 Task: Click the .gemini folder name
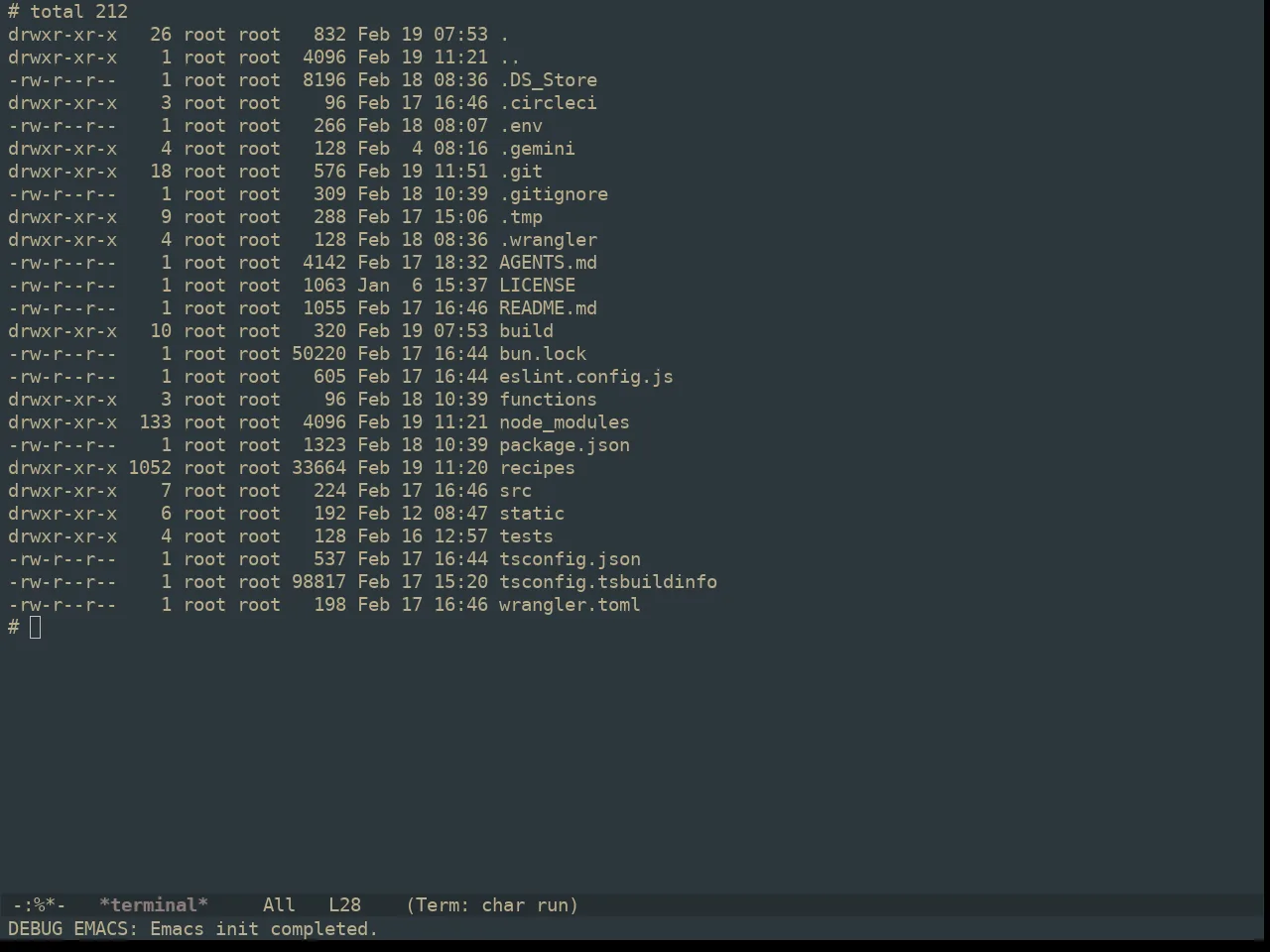pos(537,149)
